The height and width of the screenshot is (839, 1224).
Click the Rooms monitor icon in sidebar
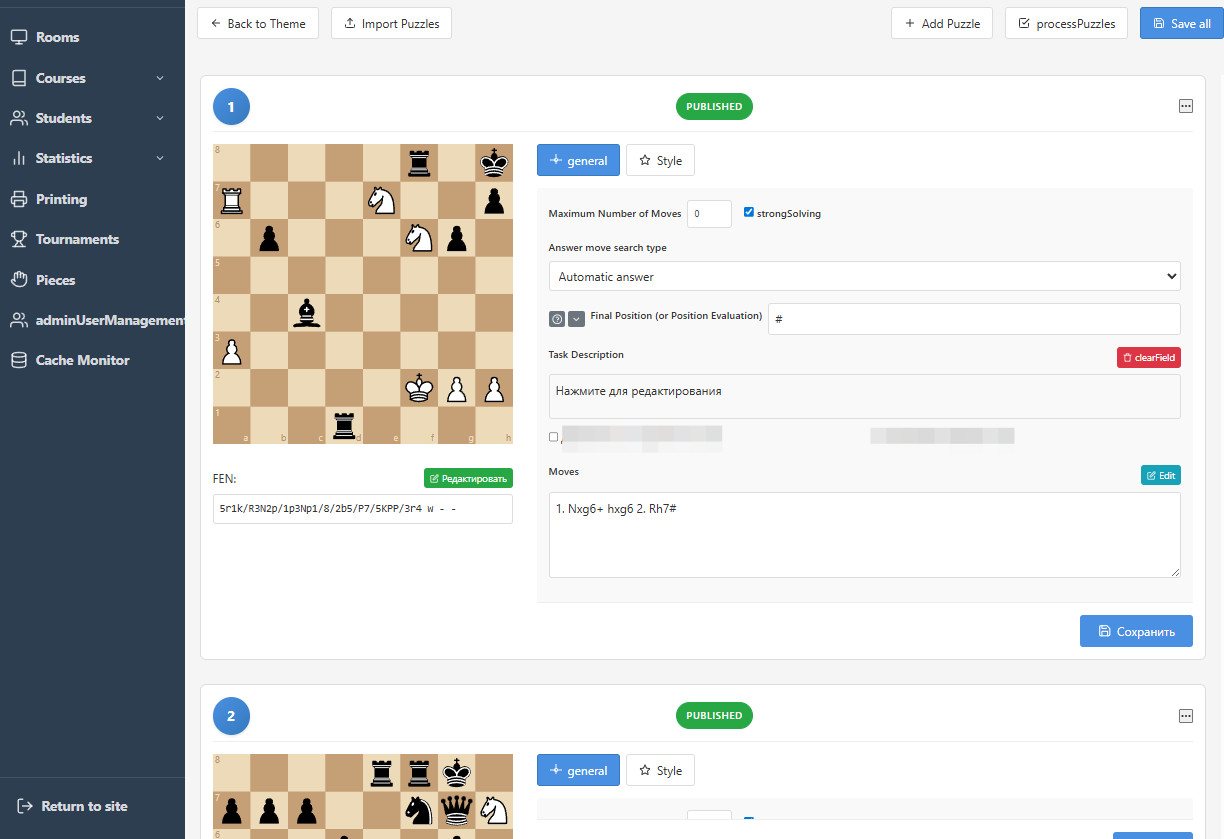[18, 37]
